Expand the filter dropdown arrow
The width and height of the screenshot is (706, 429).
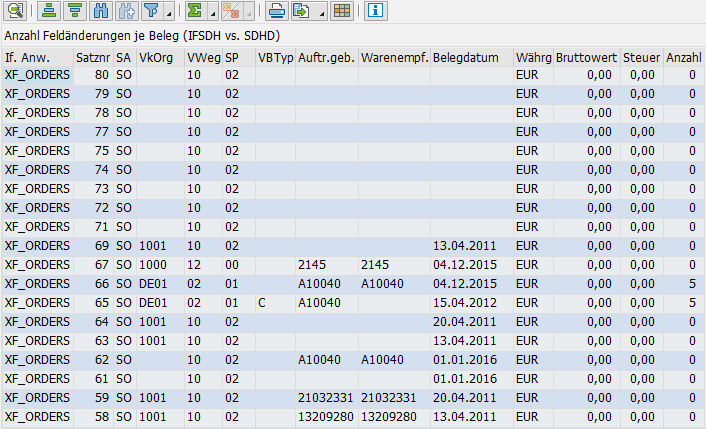click(166, 15)
